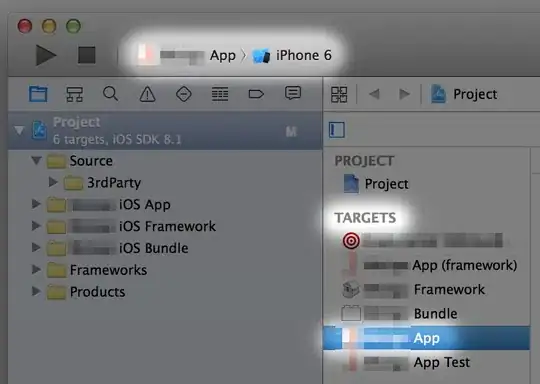The image size is (540, 384).
Task: Go back in editor history
Action: (x=374, y=94)
